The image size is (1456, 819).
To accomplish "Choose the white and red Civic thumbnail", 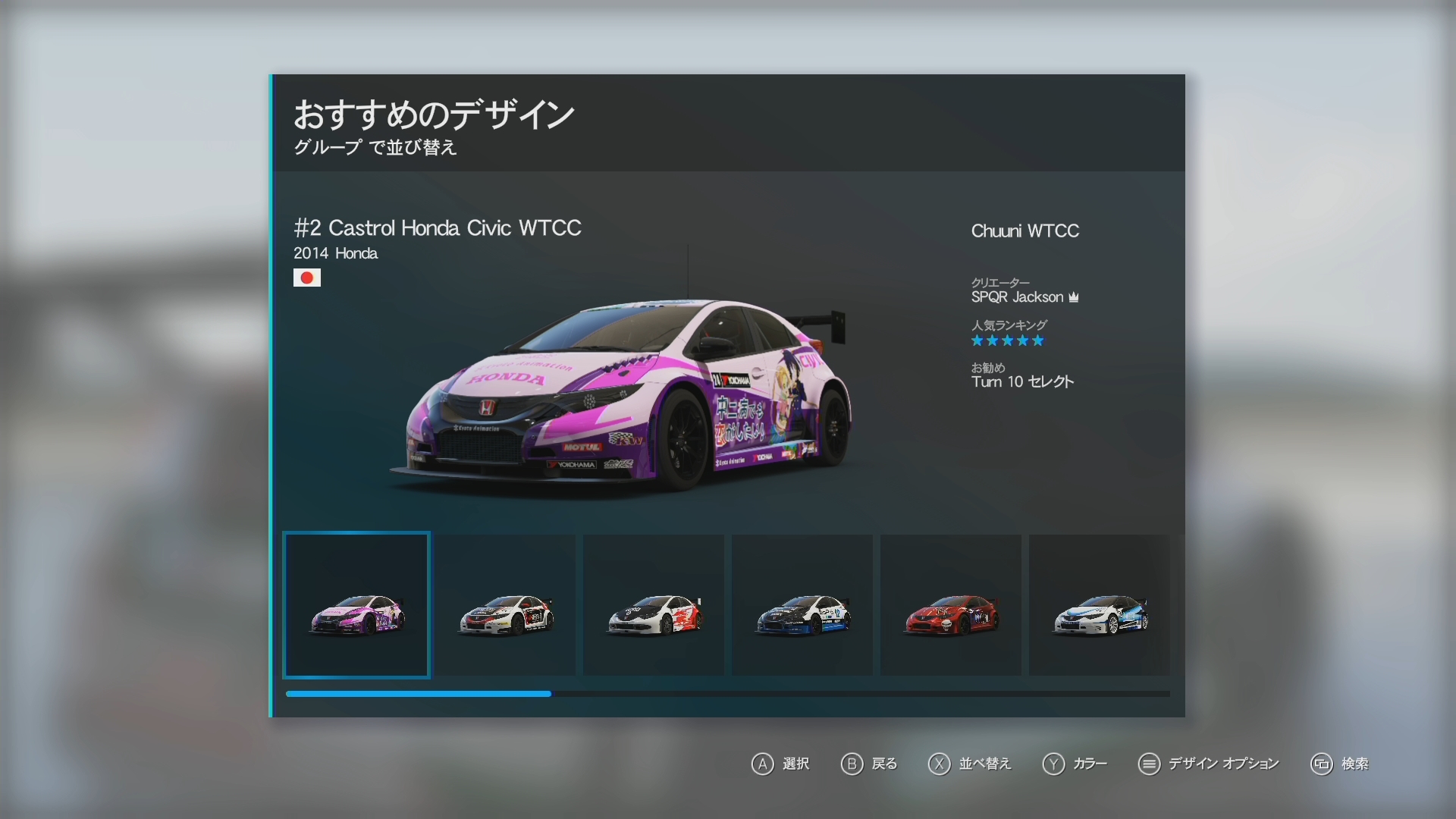I will point(654,605).
